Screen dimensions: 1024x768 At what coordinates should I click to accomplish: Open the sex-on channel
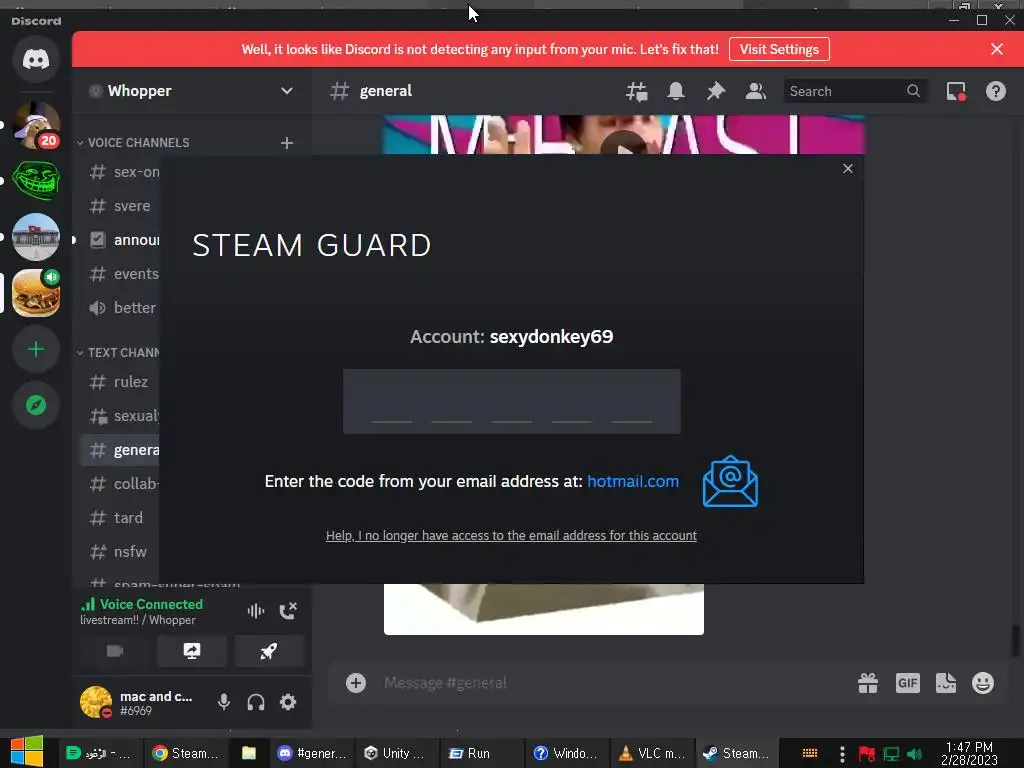tap(123, 172)
